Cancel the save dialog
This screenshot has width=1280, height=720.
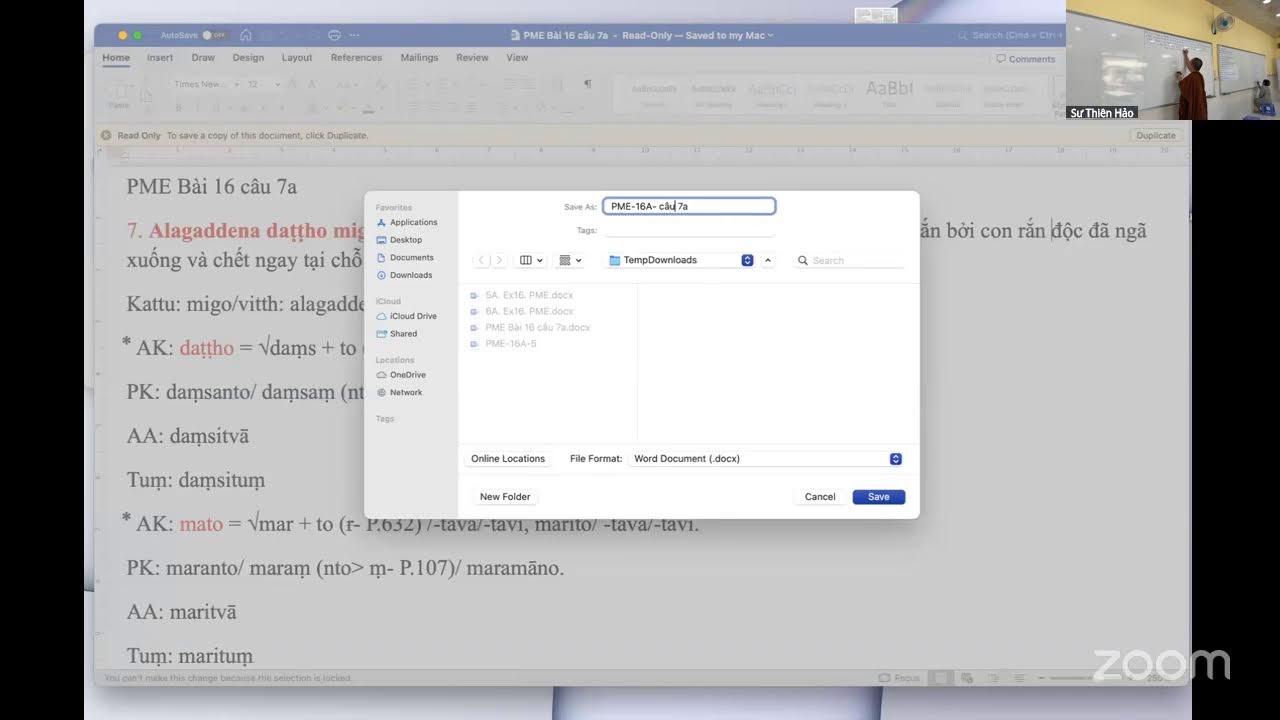tap(820, 497)
